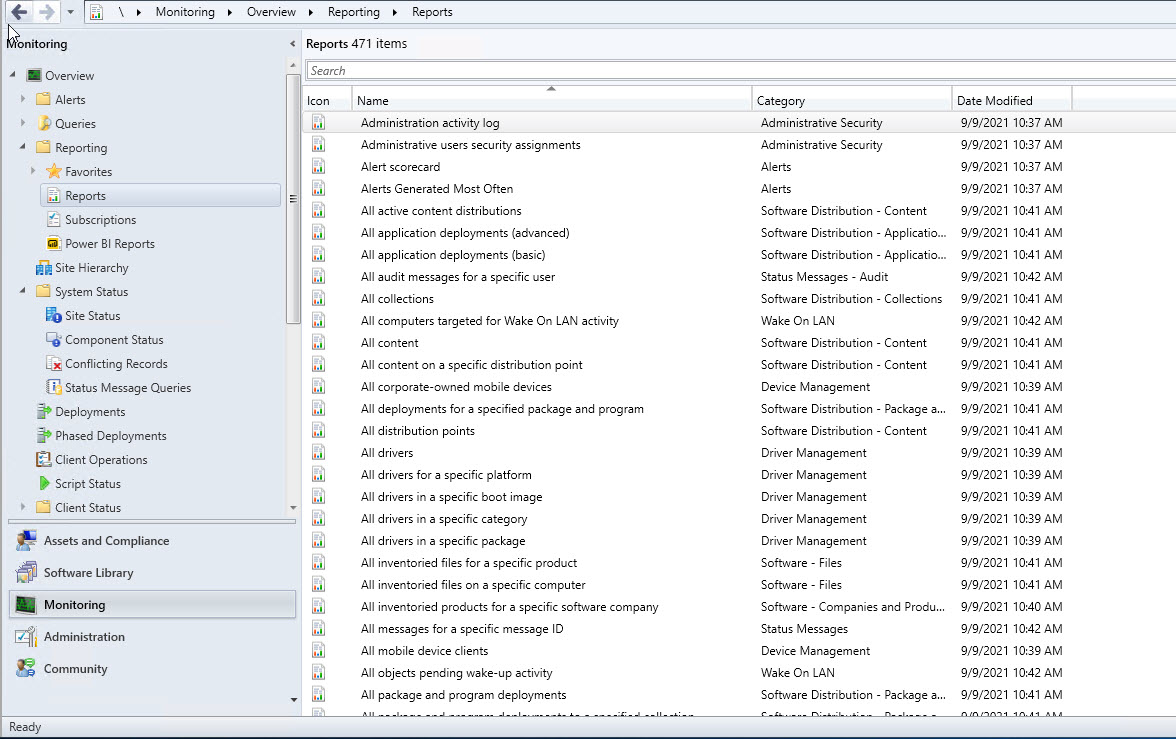The image size is (1176, 739).
Task: Click the Search reports input field
Action: click(x=740, y=71)
